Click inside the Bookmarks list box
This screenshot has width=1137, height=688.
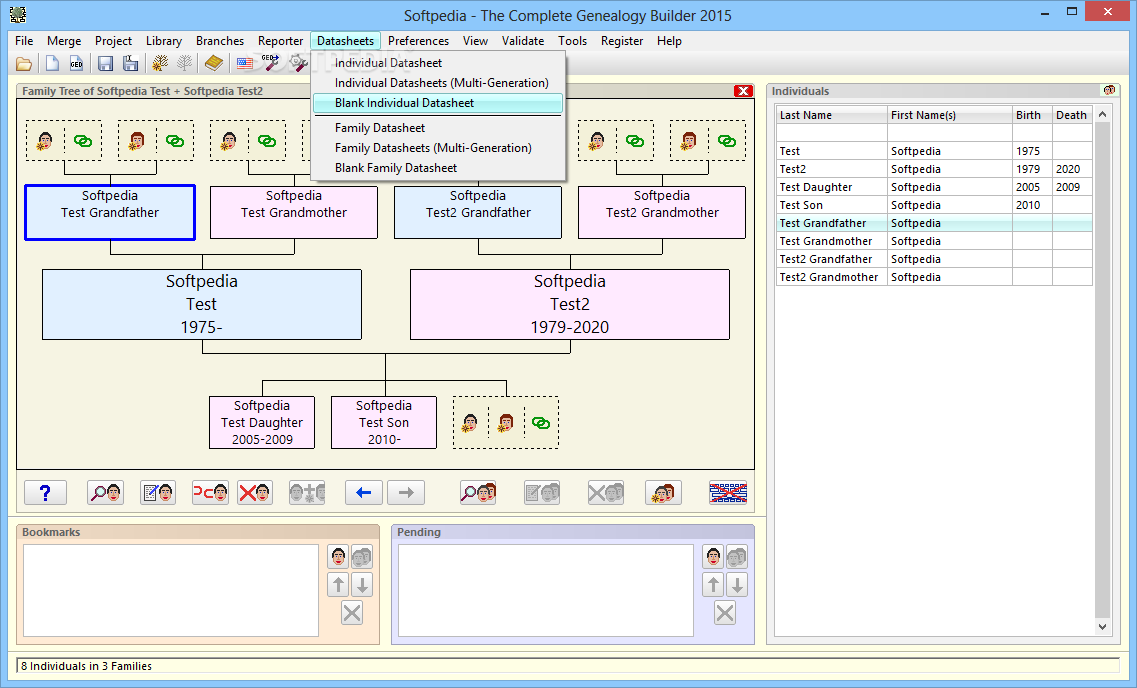point(171,591)
